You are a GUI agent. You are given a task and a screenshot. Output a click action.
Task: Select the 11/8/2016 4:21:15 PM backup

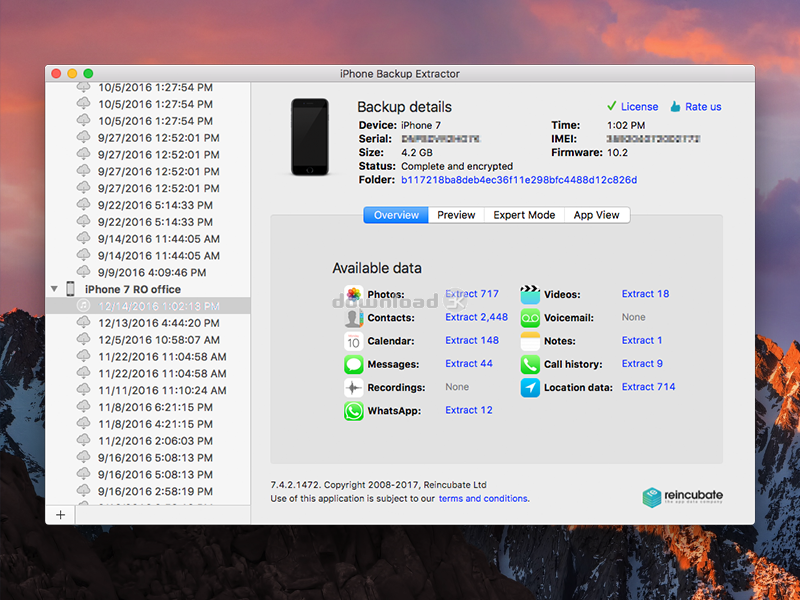click(148, 424)
